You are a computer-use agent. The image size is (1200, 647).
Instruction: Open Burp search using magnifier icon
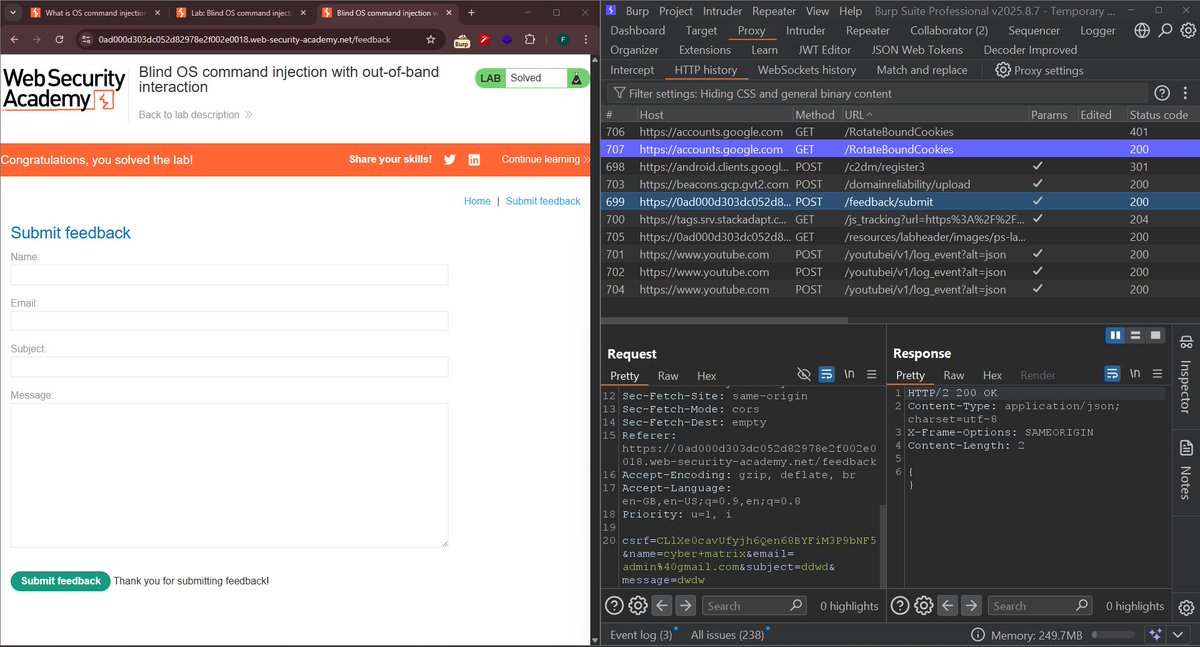pyautogui.click(x=1166, y=30)
